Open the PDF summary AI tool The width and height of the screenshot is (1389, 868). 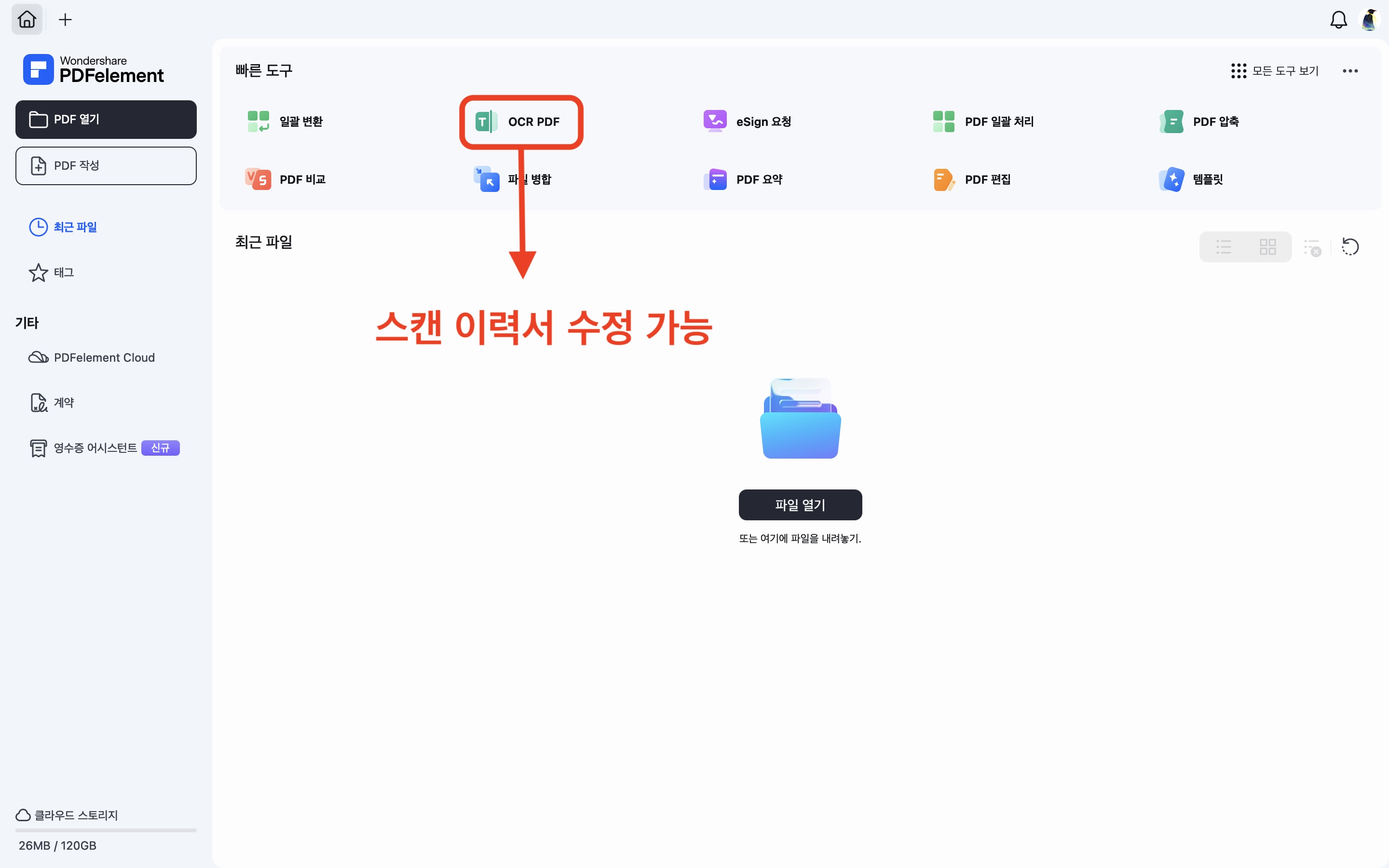[743, 180]
